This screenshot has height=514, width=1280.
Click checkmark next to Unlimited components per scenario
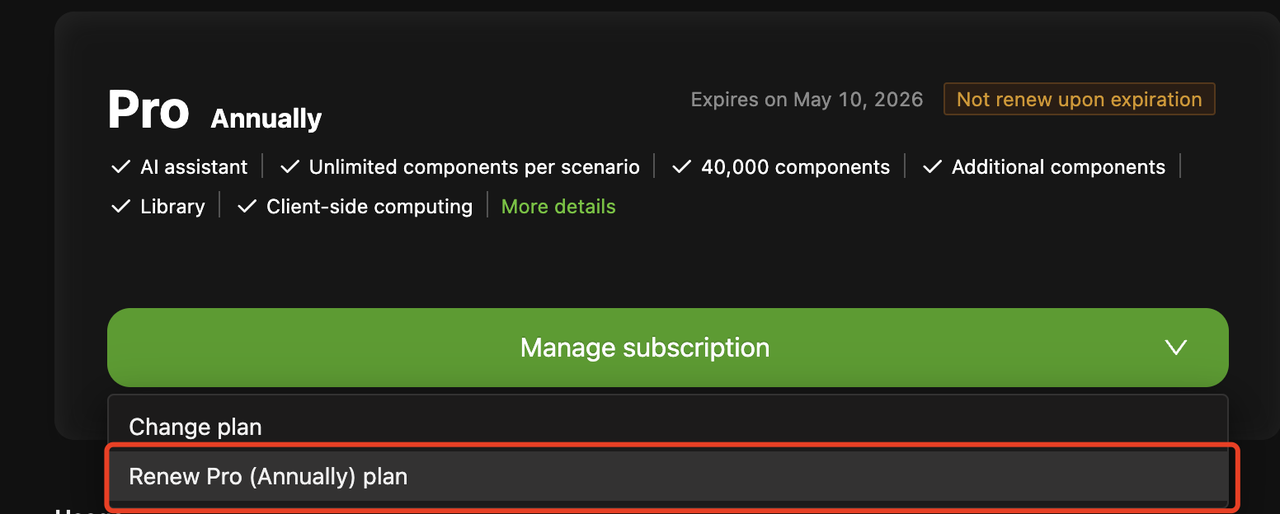(290, 167)
